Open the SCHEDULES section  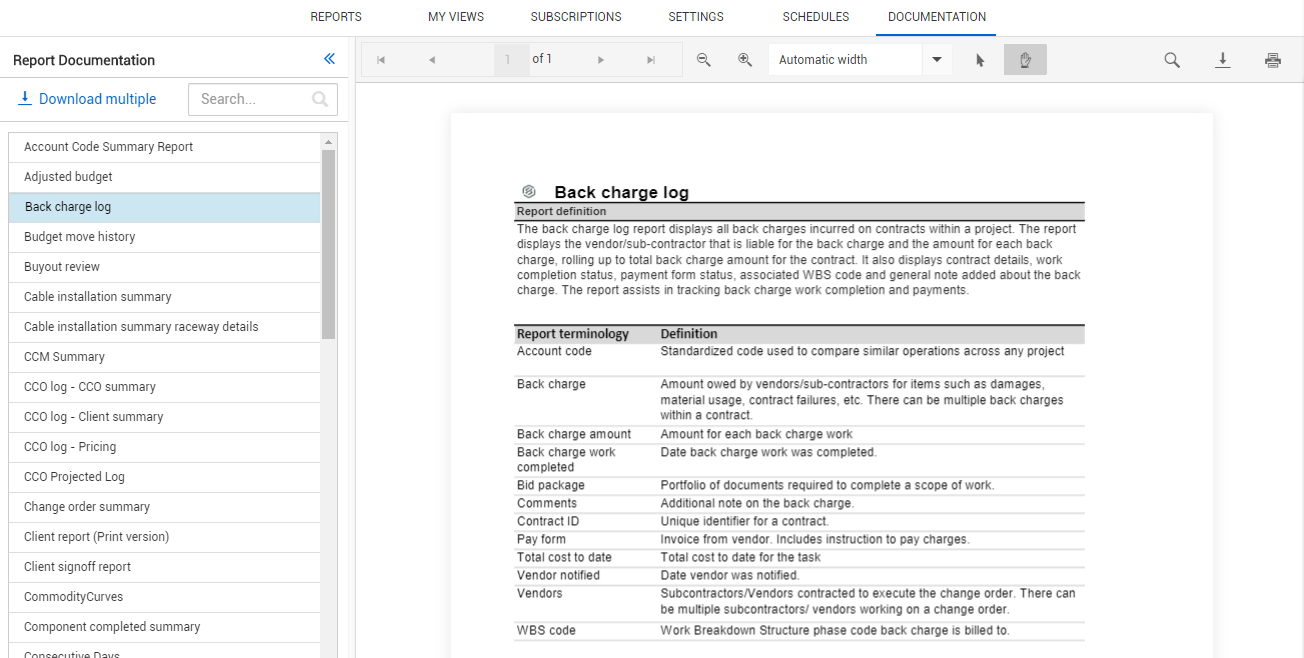(815, 16)
